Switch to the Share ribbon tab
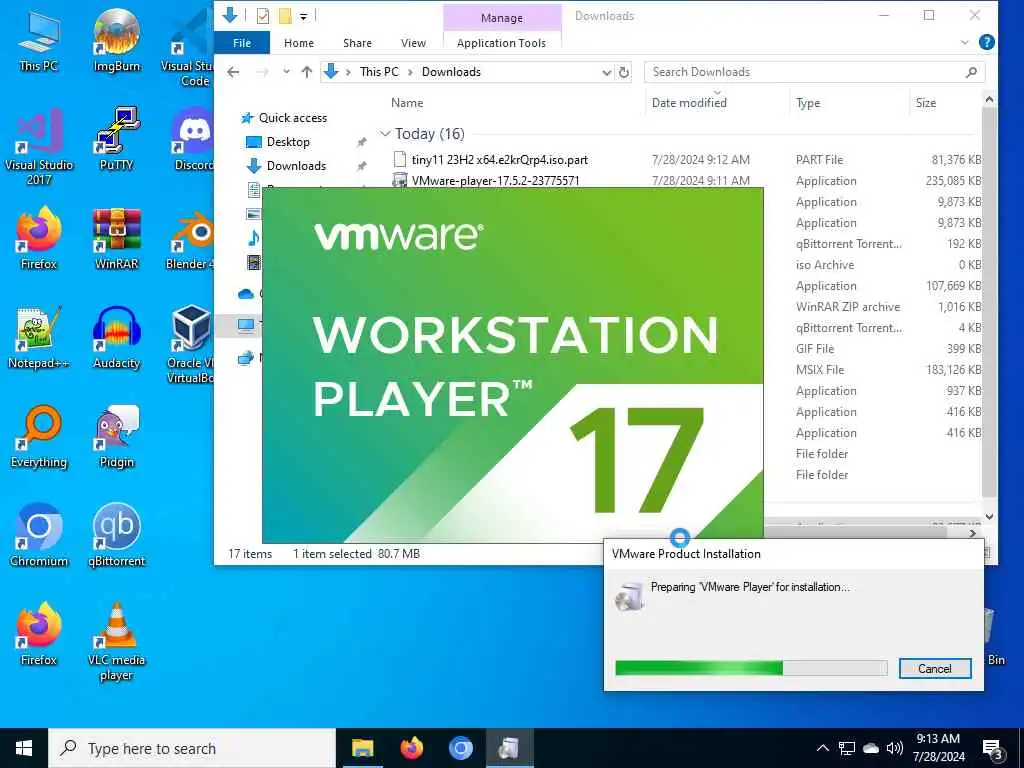This screenshot has height=768, width=1024. 357,43
